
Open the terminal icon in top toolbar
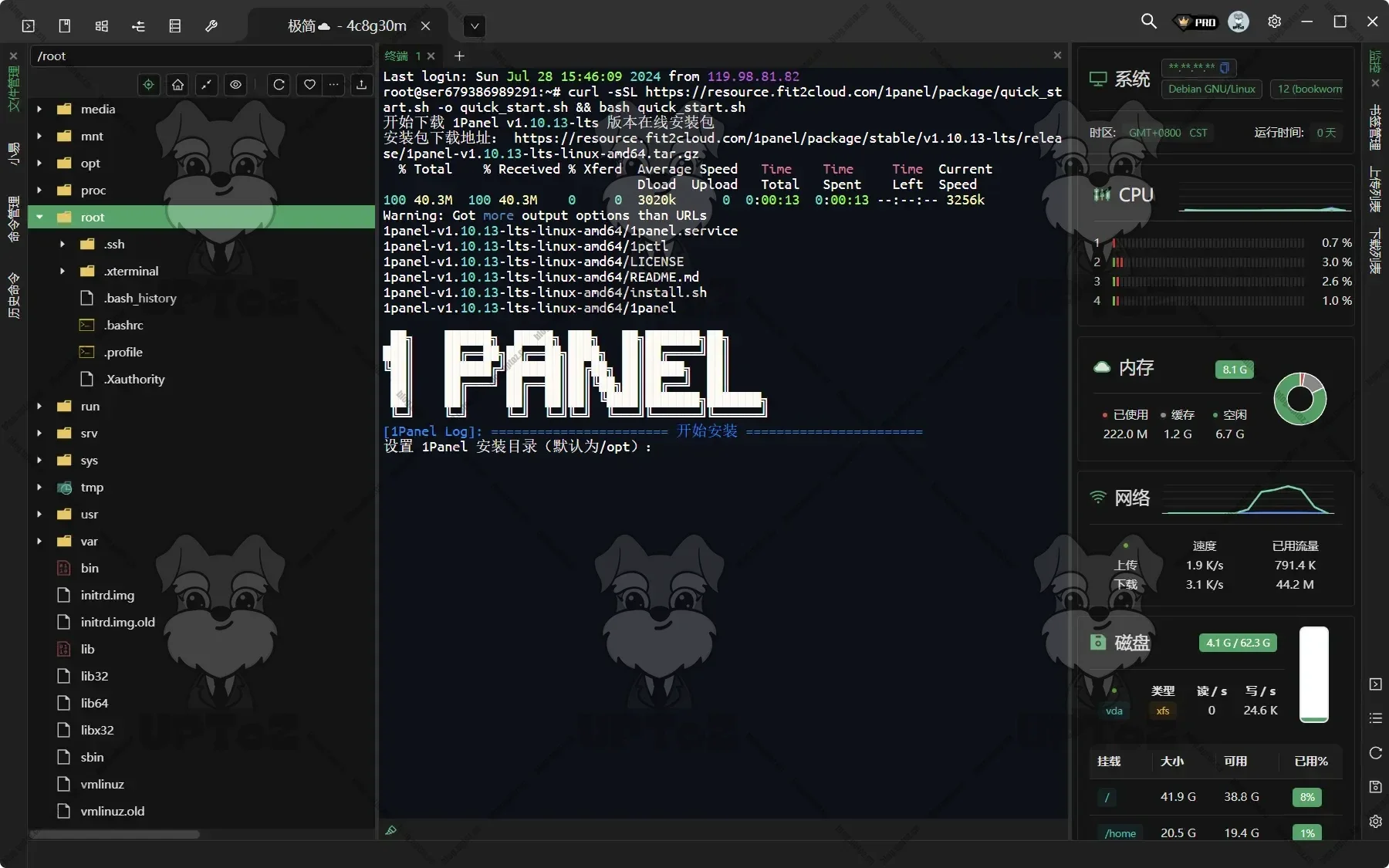[x=29, y=25]
